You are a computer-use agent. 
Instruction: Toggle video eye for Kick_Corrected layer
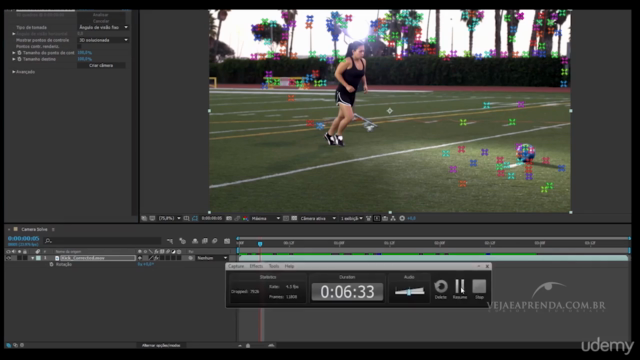pos(8,258)
